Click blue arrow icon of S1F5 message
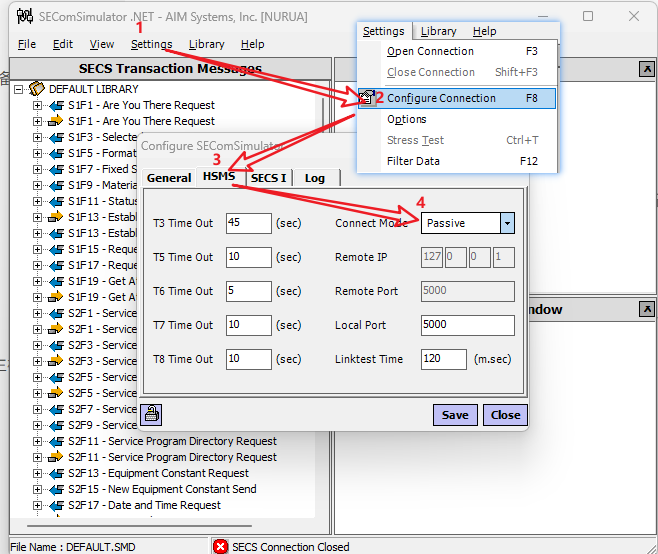 56,153
